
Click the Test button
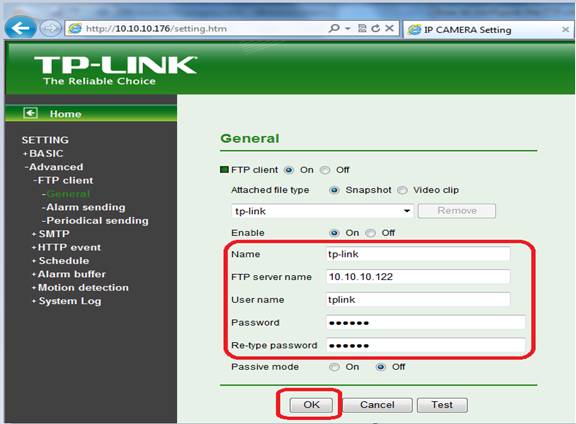pyautogui.click(x=442, y=405)
